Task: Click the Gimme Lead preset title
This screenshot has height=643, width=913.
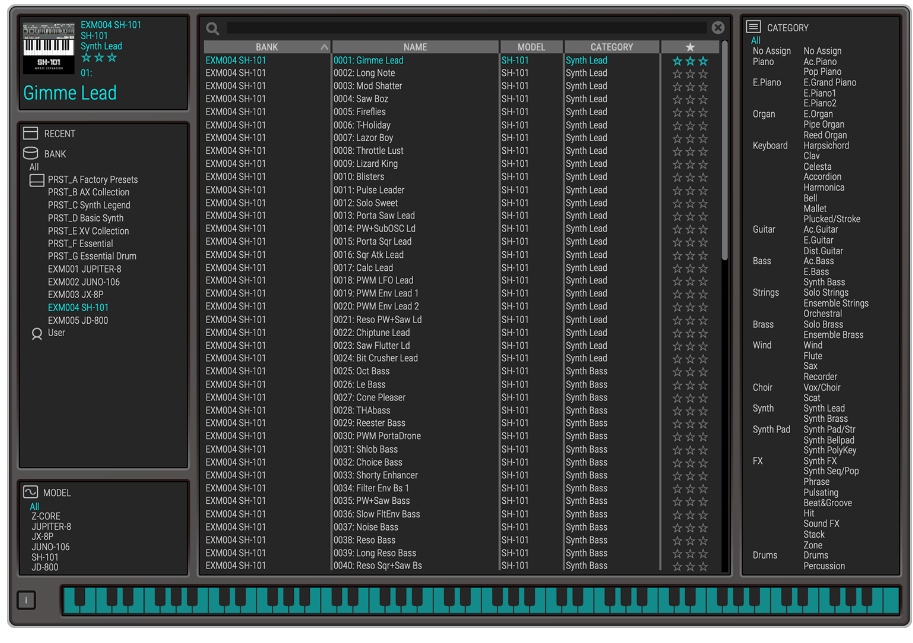Action: coord(70,93)
